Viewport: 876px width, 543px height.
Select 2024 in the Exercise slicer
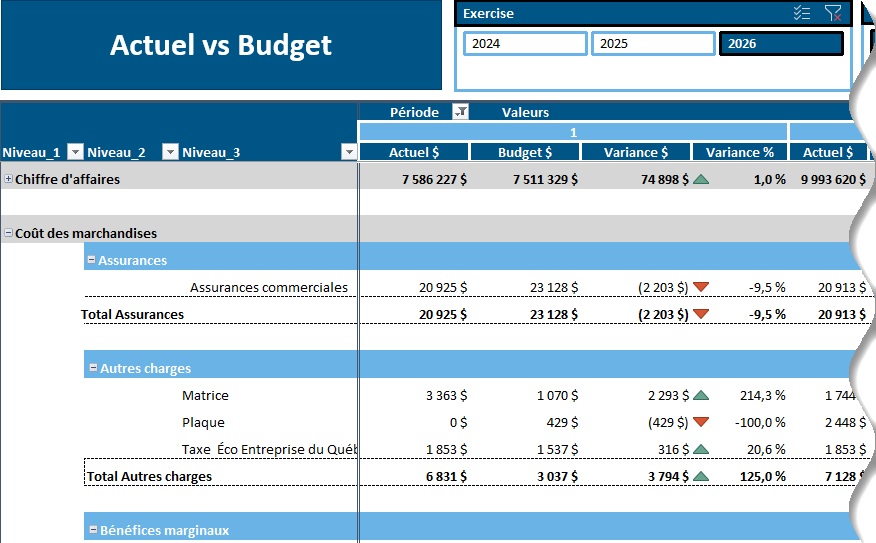click(x=525, y=44)
